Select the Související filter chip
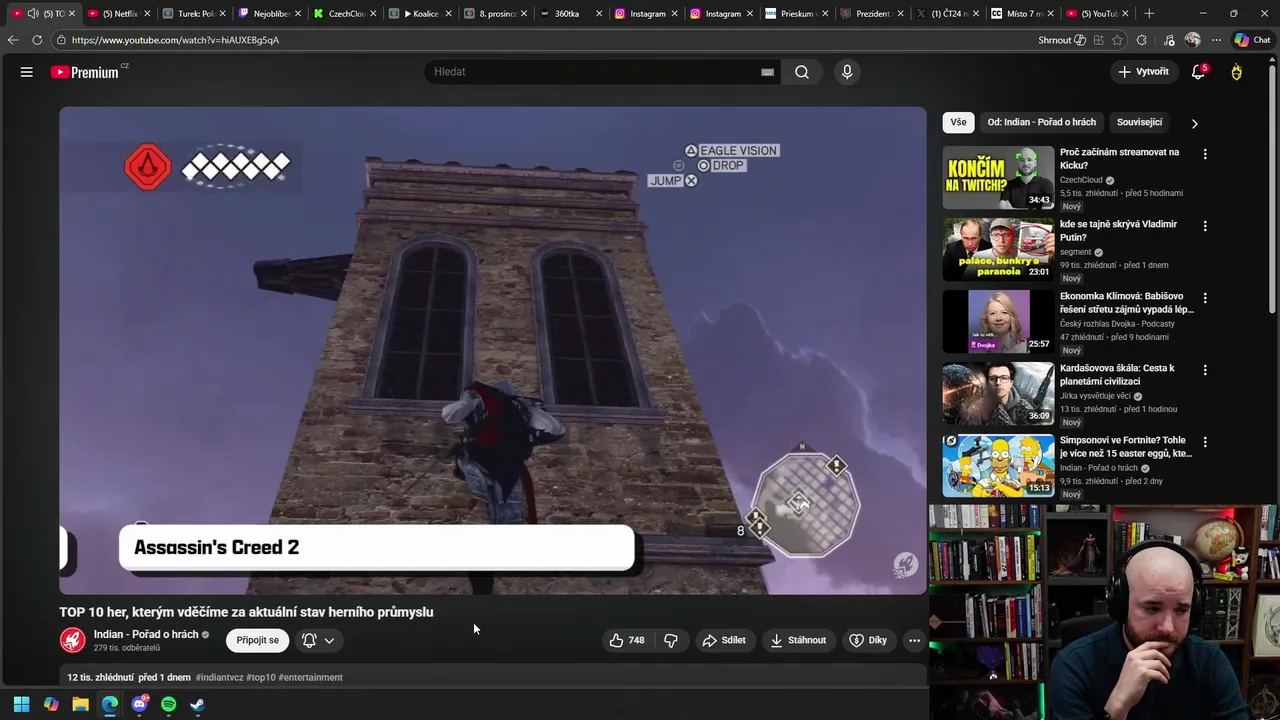 (x=1139, y=122)
